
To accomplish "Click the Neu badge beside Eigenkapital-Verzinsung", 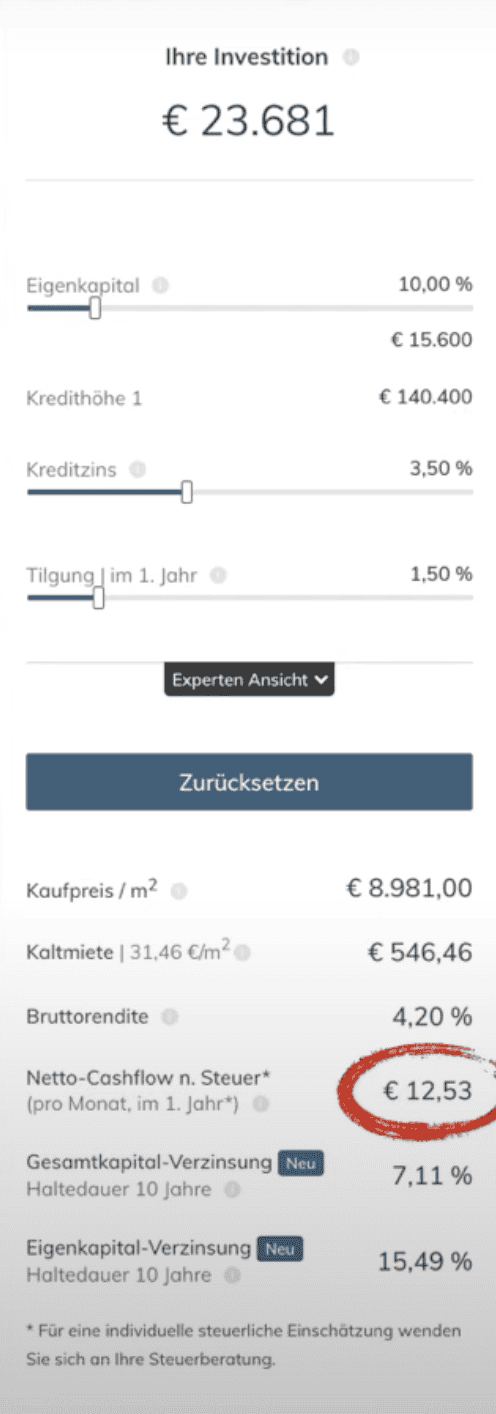I will coord(280,1250).
